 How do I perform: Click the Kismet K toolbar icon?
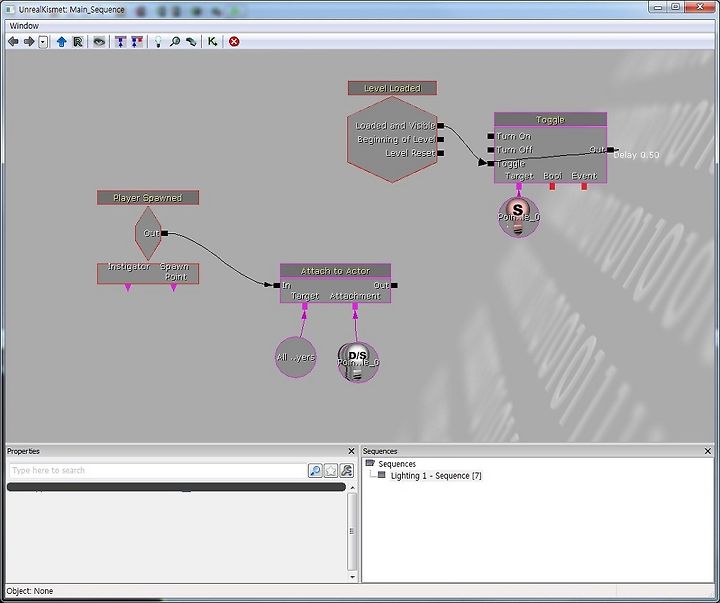[212, 42]
